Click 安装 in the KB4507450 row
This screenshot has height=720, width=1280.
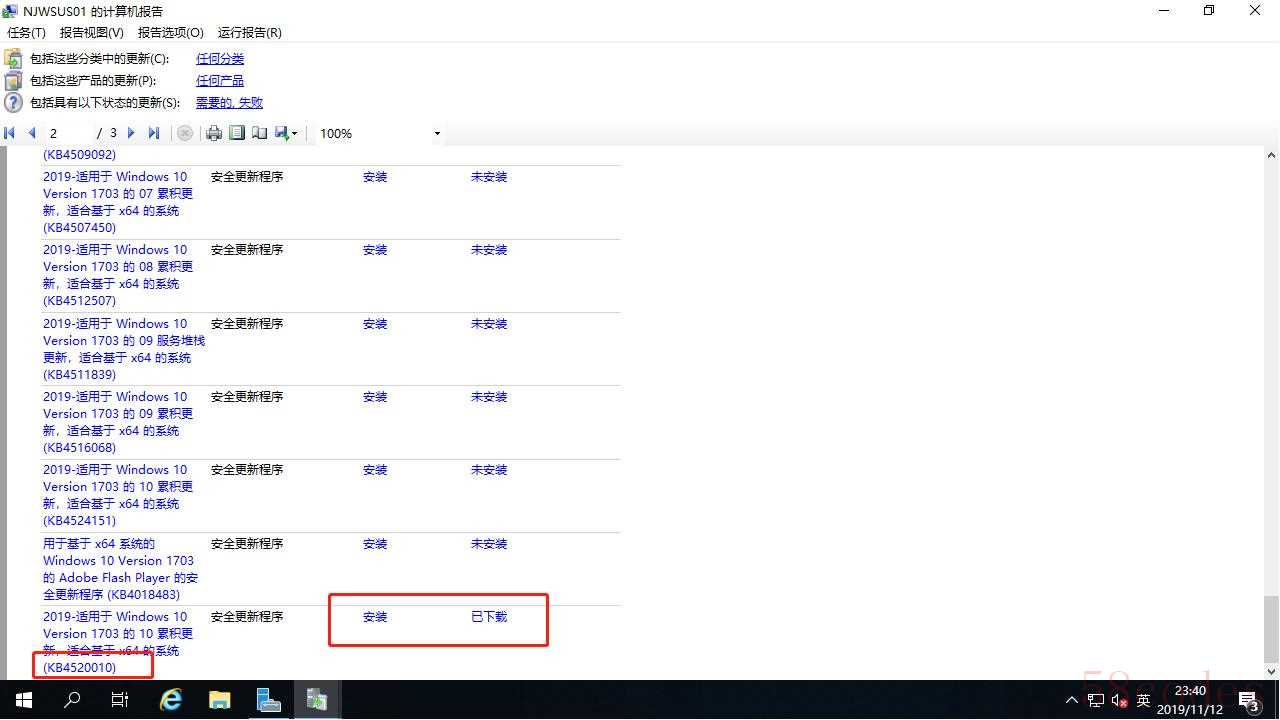(x=375, y=177)
